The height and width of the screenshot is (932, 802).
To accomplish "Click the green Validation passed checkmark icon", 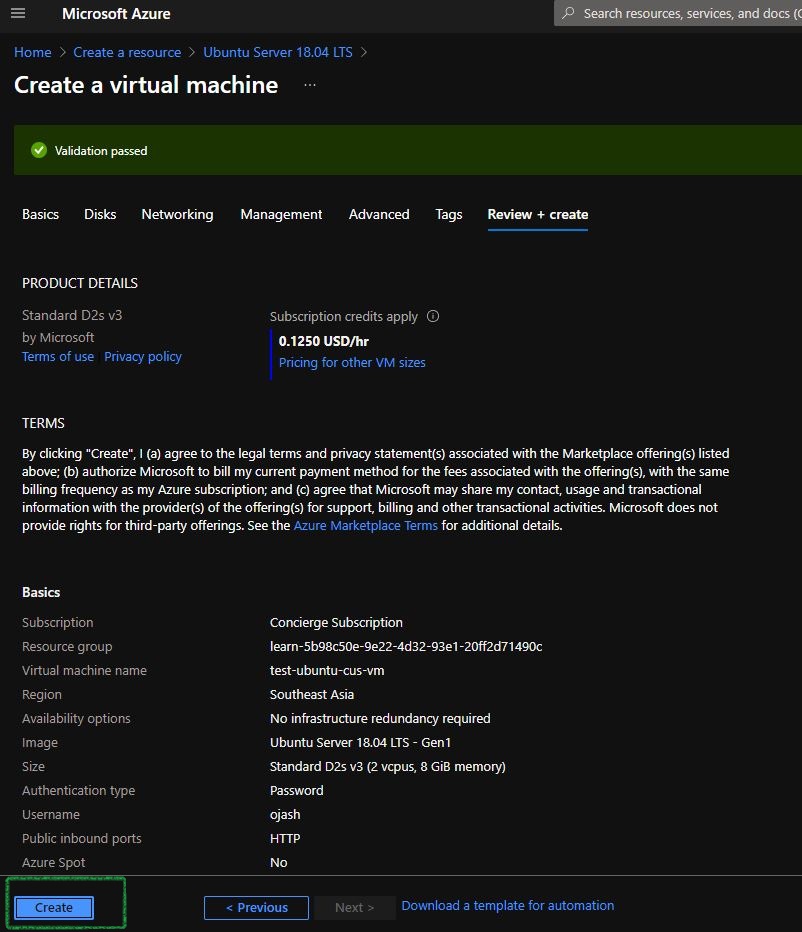I will [39, 150].
